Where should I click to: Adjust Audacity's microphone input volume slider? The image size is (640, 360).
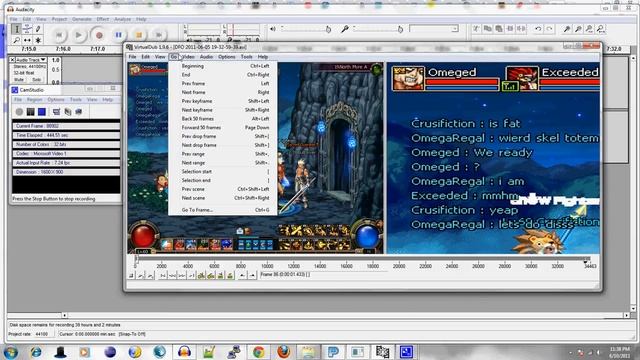click(x=378, y=29)
